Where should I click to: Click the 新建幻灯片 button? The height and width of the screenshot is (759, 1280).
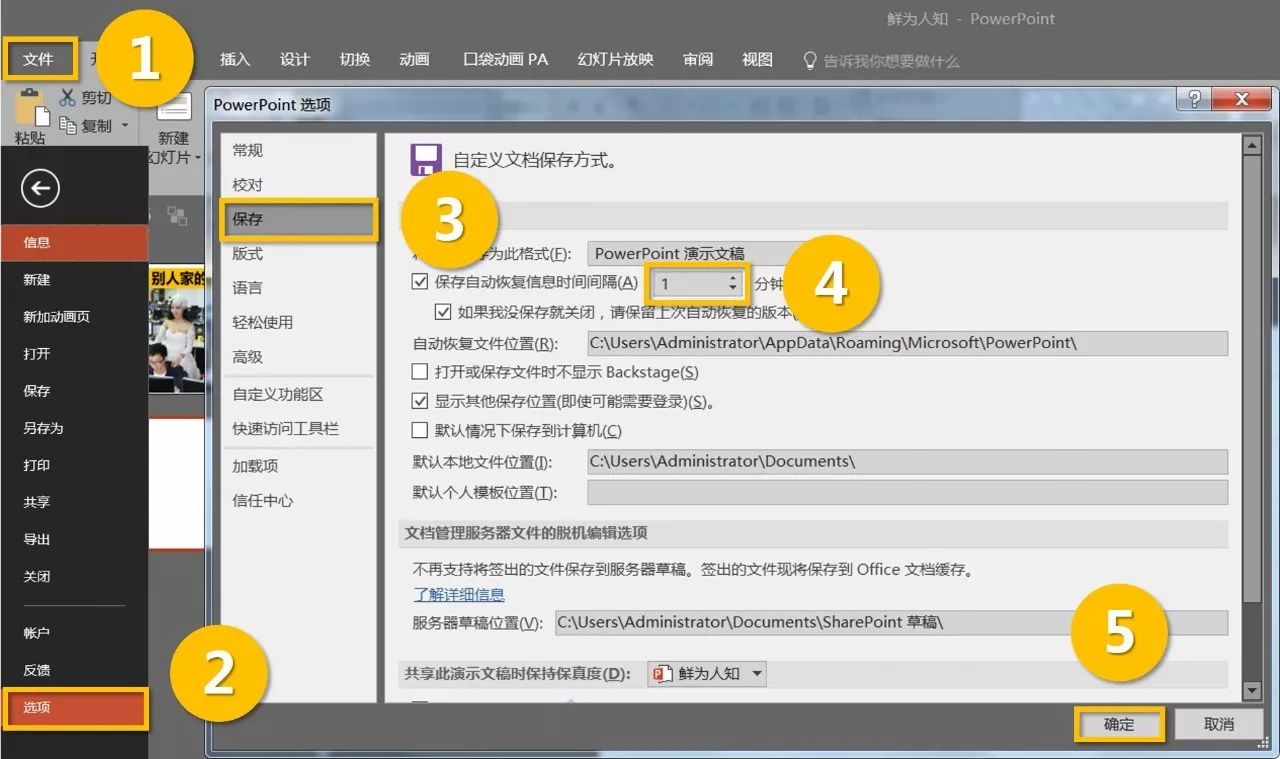tap(174, 130)
